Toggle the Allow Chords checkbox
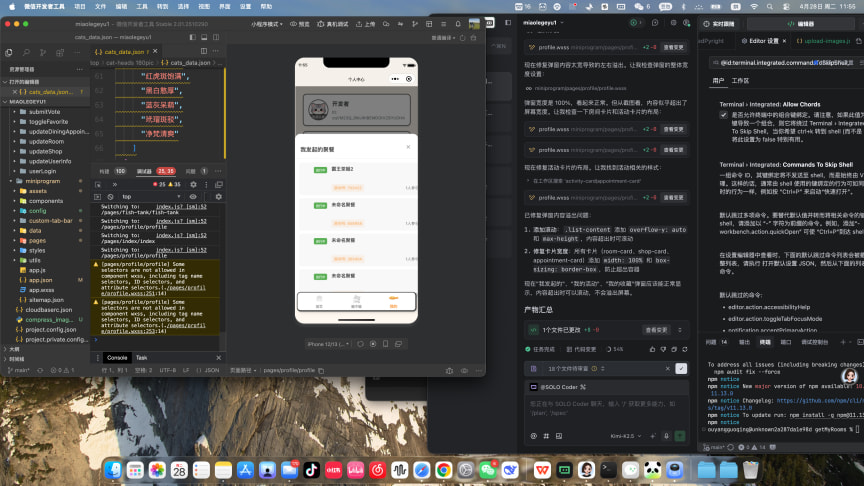864x486 pixels. (x=723, y=115)
